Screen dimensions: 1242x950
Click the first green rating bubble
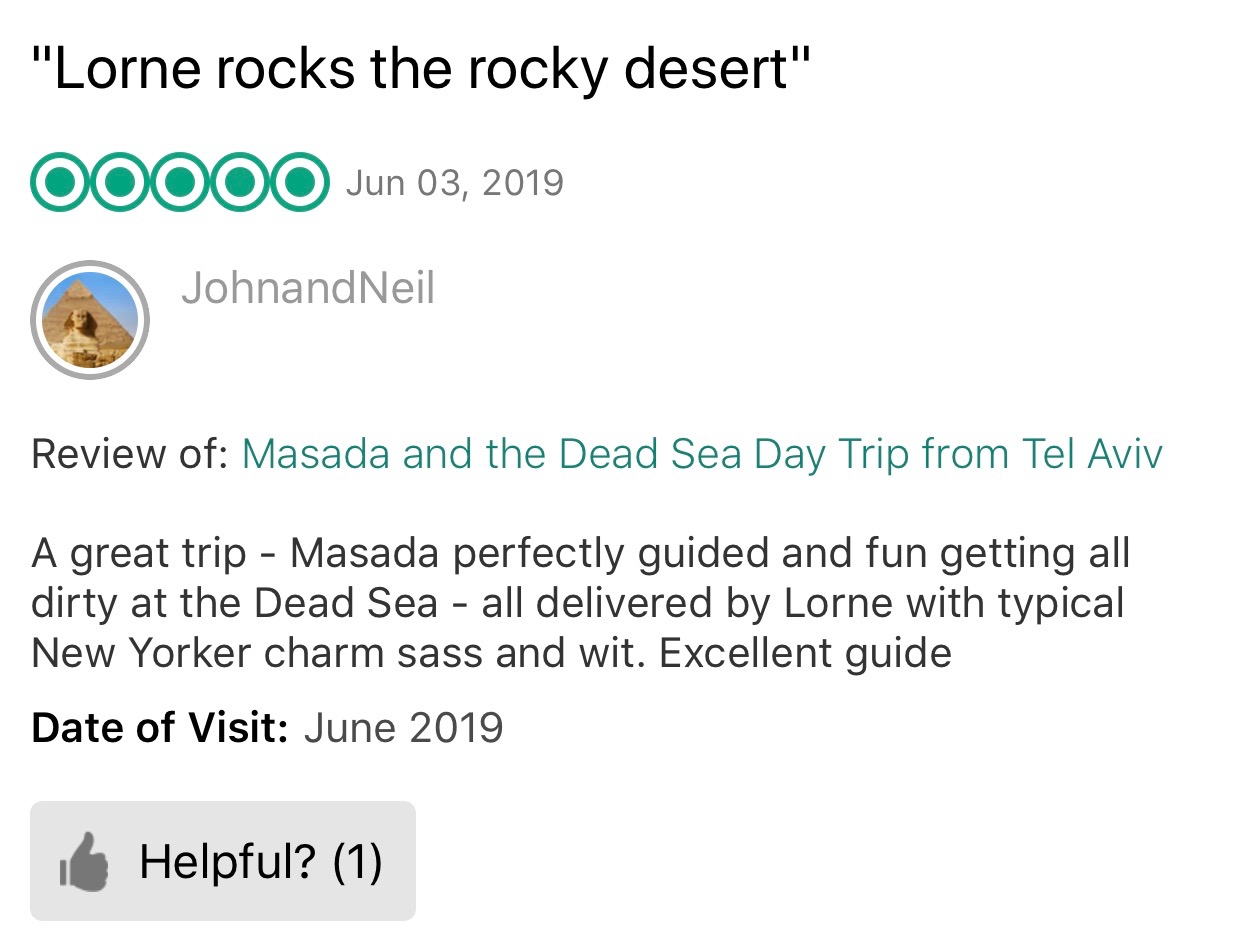(60, 182)
